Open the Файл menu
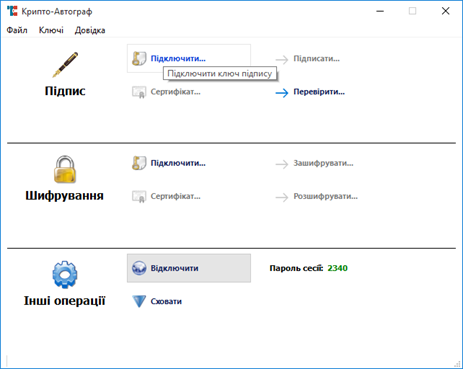The image size is (463, 369). [x=17, y=30]
